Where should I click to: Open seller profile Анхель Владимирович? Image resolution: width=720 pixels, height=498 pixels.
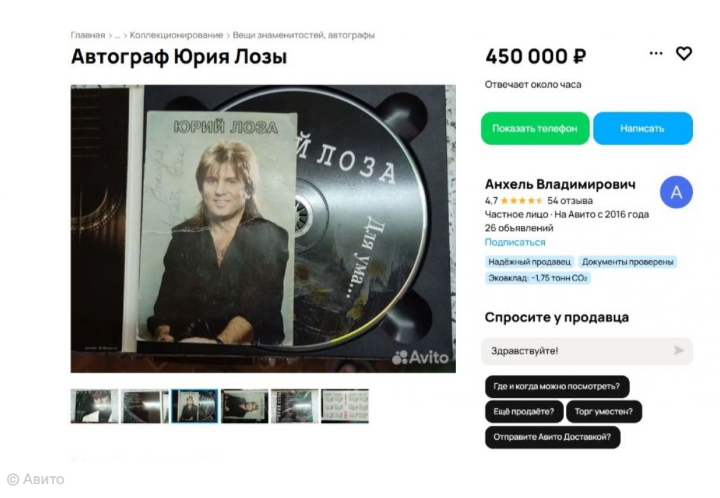point(560,184)
